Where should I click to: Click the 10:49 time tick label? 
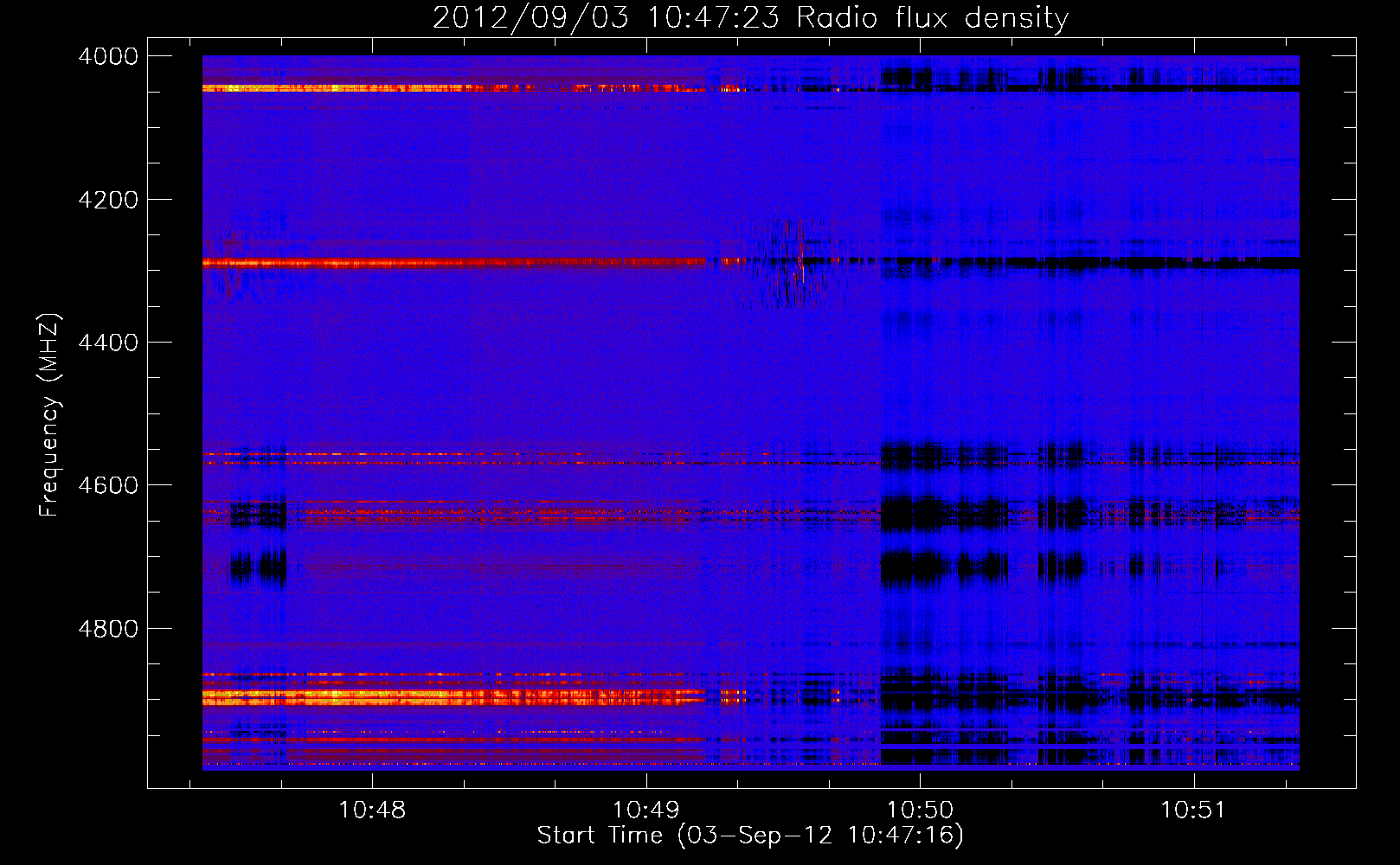[646, 810]
